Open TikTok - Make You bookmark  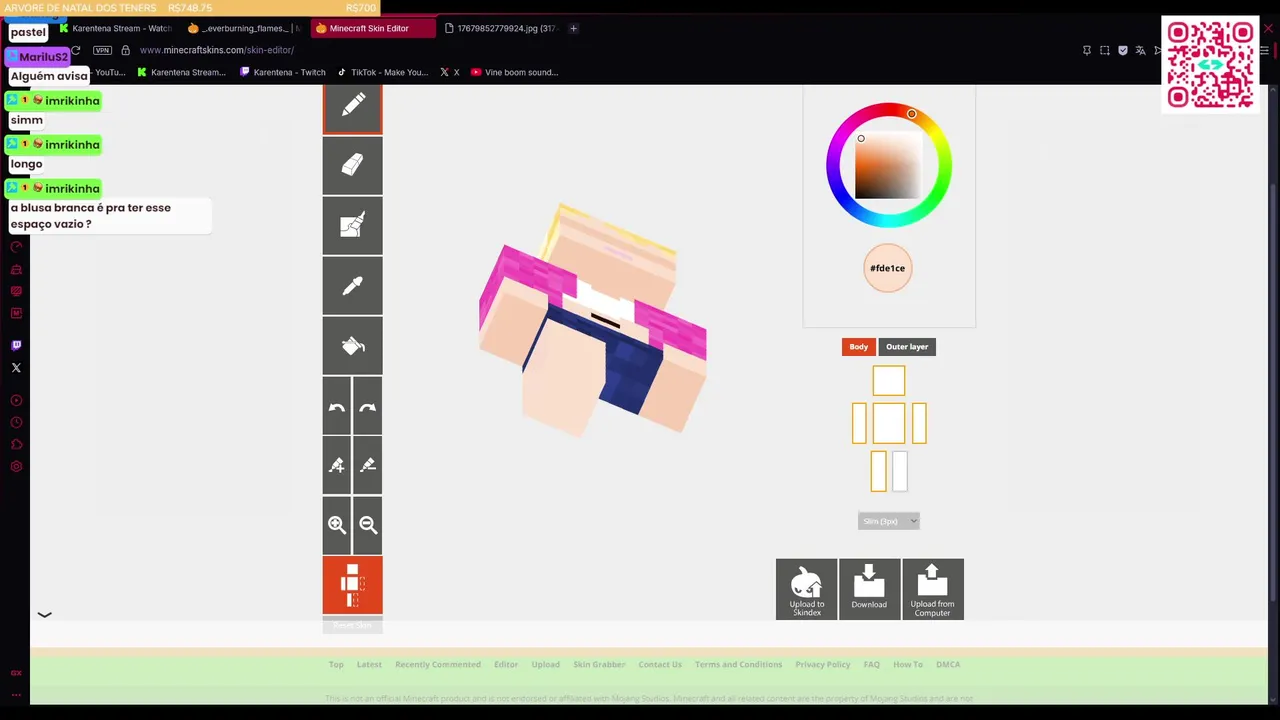click(383, 72)
